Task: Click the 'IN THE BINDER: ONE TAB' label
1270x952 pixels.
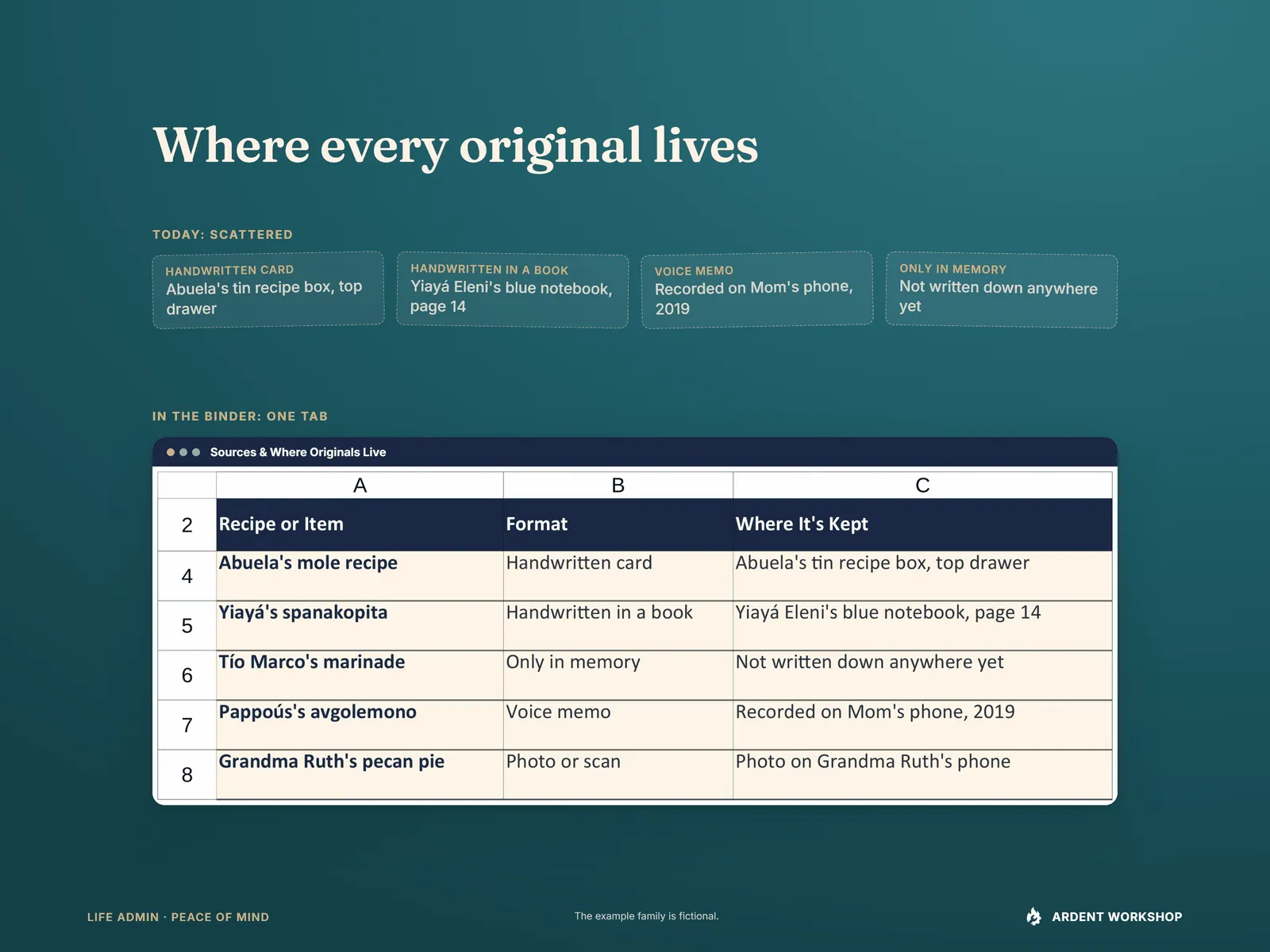Action: pos(240,416)
